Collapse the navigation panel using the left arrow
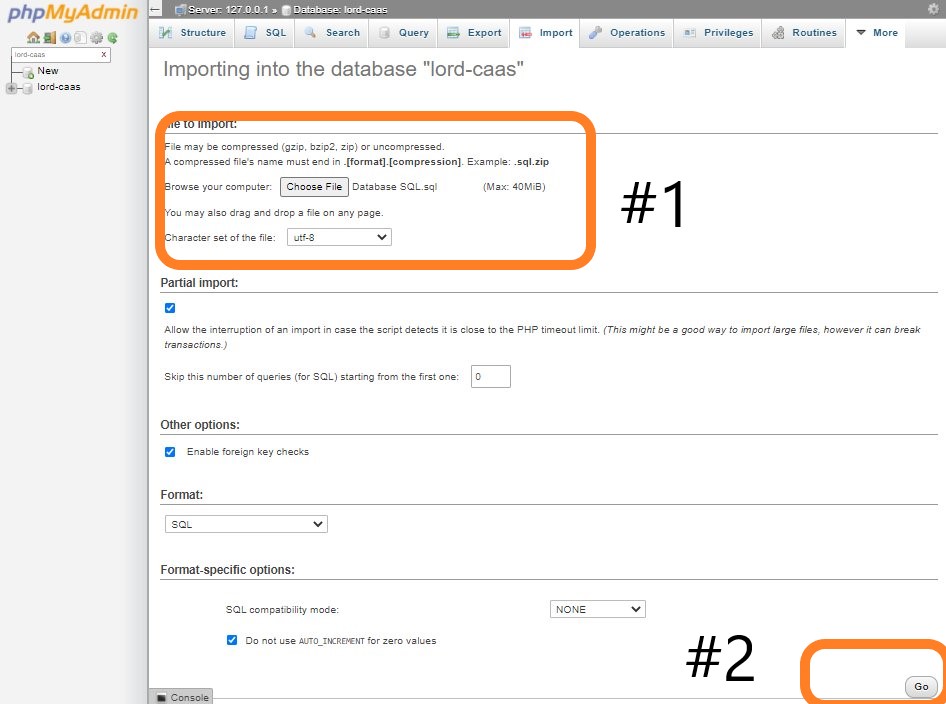This screenshot has width=946, height=704. point(155,9)
